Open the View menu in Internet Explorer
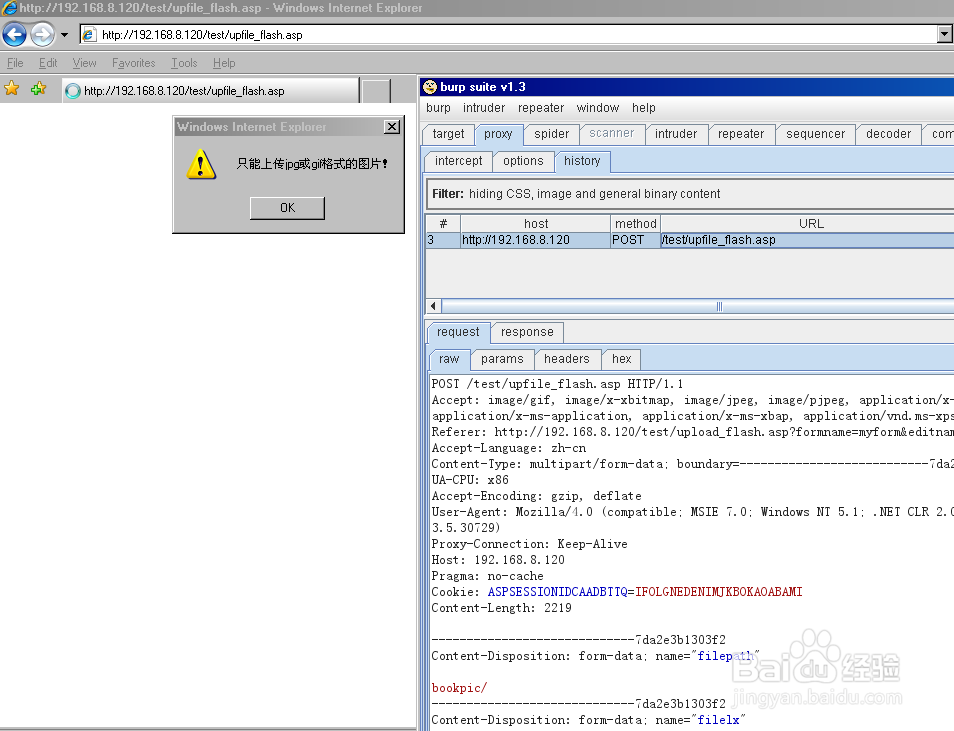Image resolution: width=954 pixels, height=731 pixels. click(x=85, y=63)
